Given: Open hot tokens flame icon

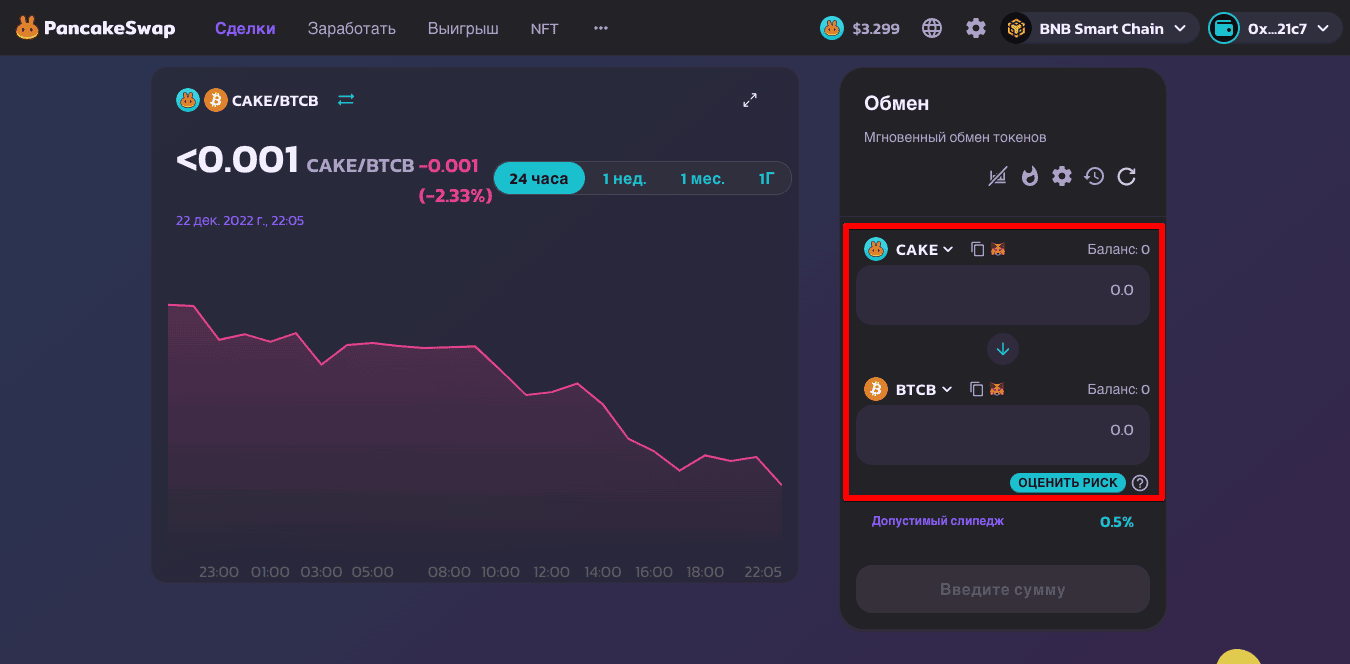Looking at the screenshot, I should 1030,177.
